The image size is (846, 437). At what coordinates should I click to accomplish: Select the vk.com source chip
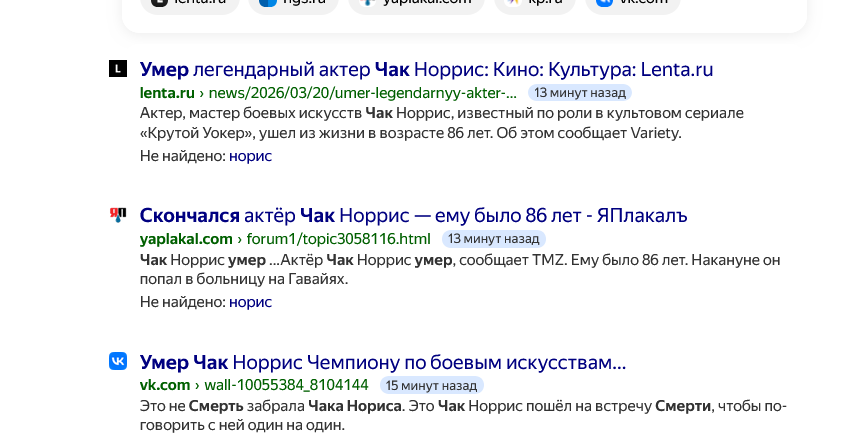(632, 3)
